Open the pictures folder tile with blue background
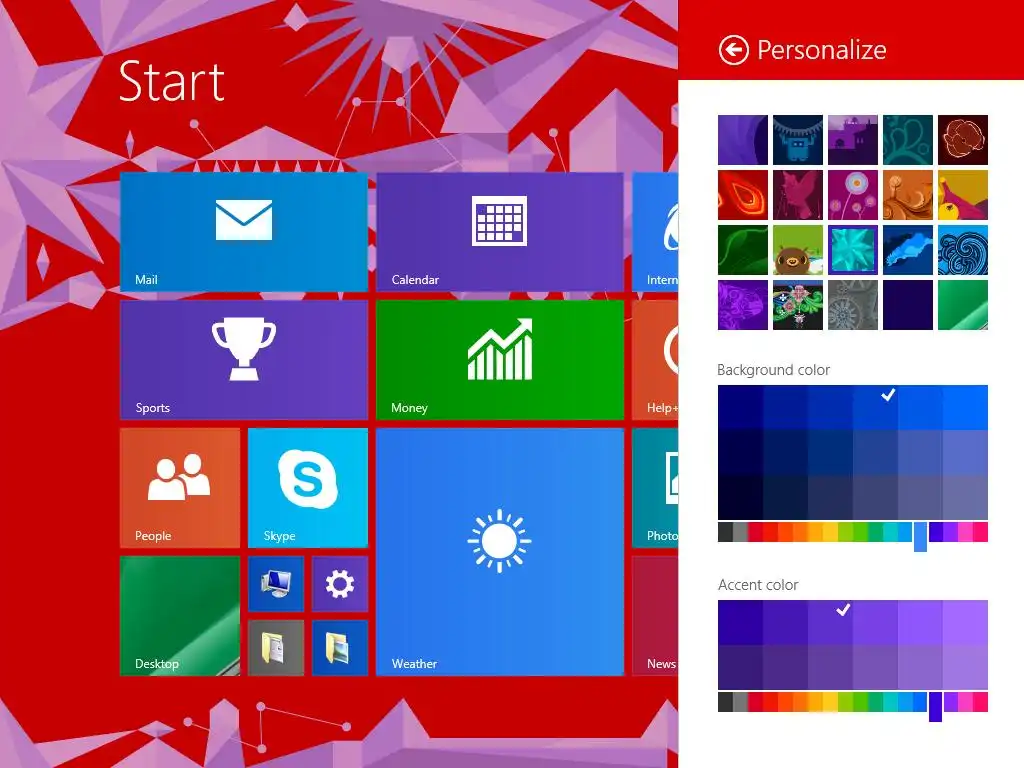The height and width of the screenshot is (768, 1024). click(340, 648)
